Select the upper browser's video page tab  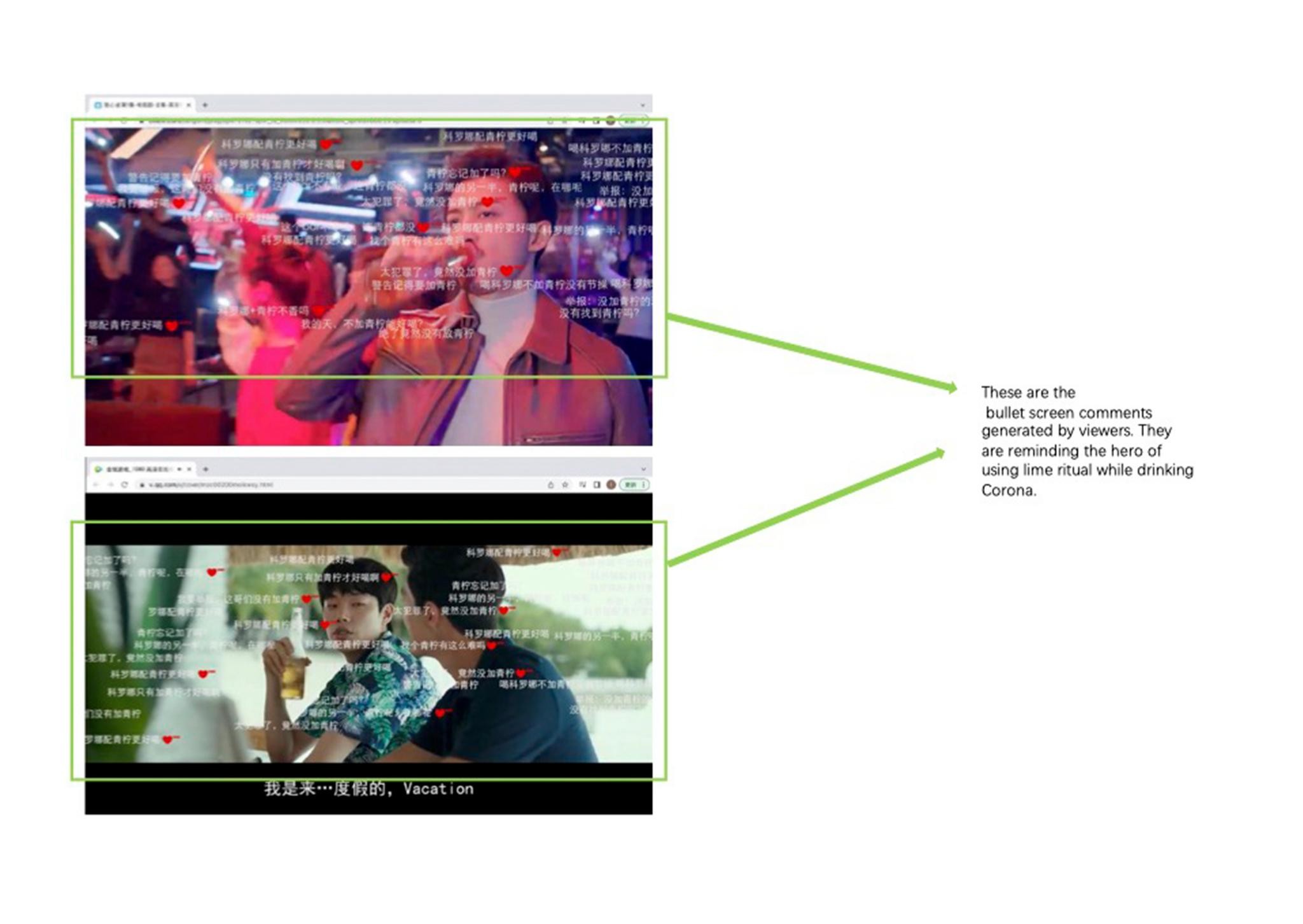pyautogui.click(x=142, y=104)
